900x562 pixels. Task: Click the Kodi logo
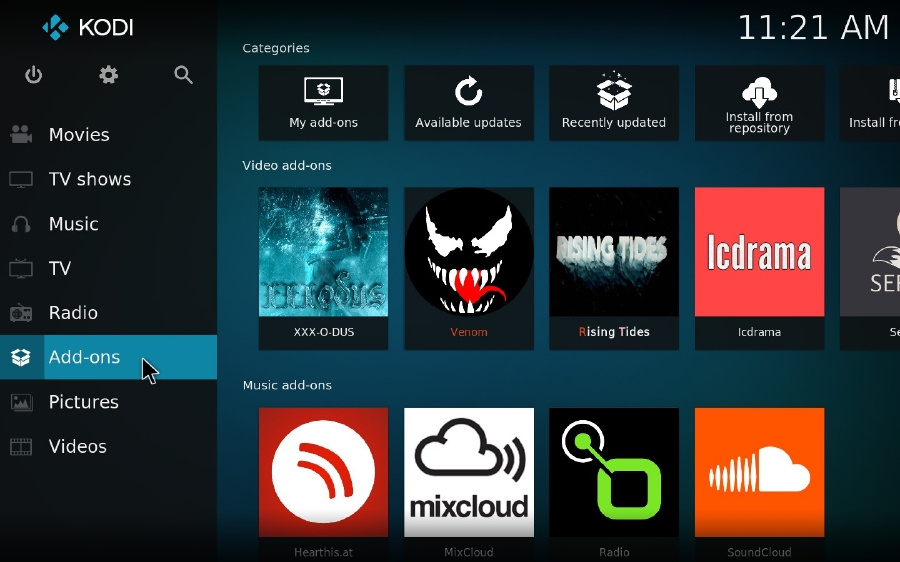(88, 27)
